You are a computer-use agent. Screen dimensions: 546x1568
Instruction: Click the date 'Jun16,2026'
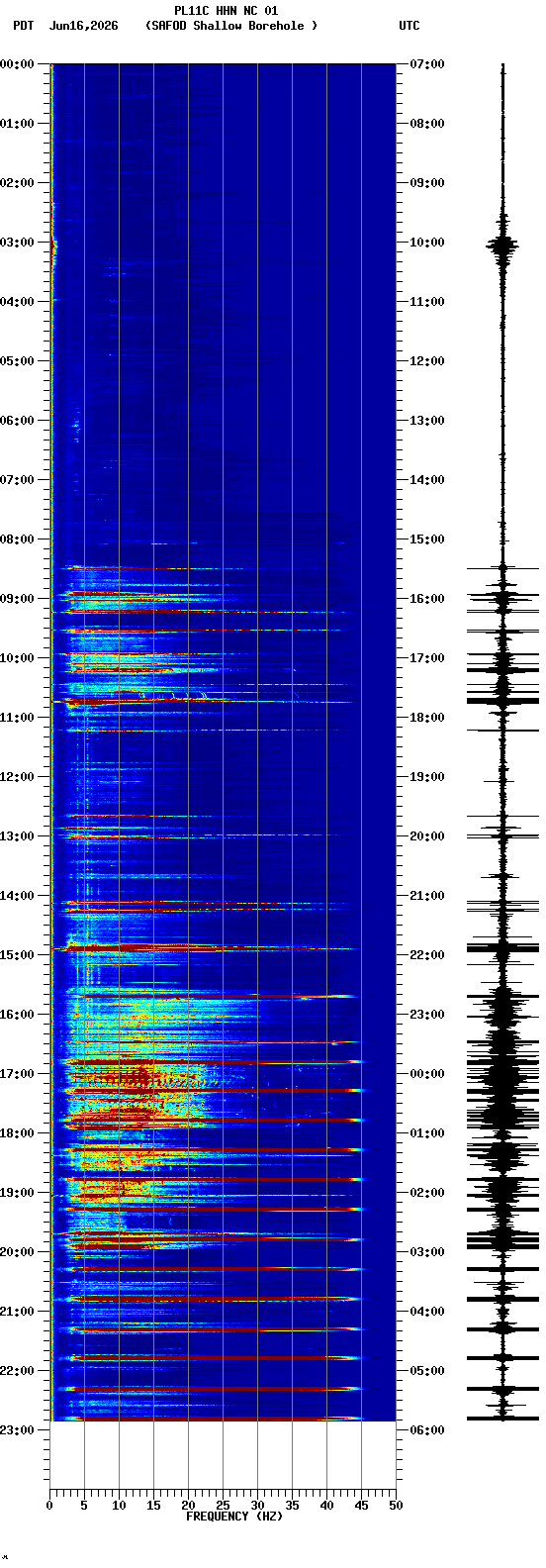(83, 26)
